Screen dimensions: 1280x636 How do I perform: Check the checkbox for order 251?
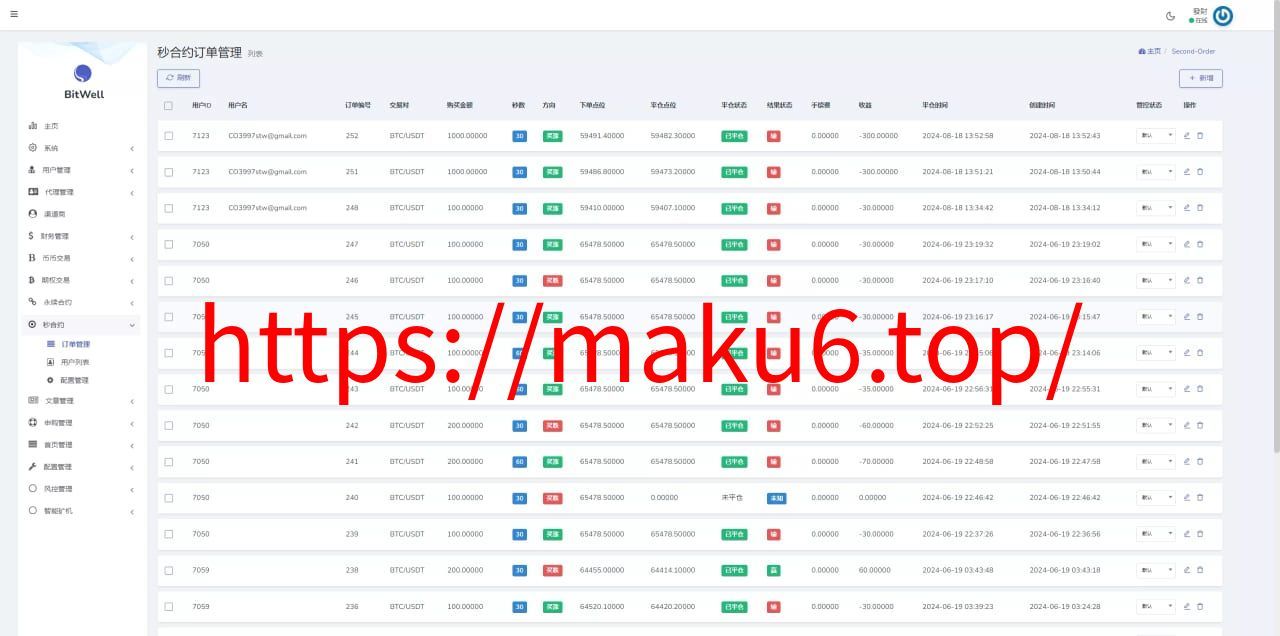coord(168,172)
